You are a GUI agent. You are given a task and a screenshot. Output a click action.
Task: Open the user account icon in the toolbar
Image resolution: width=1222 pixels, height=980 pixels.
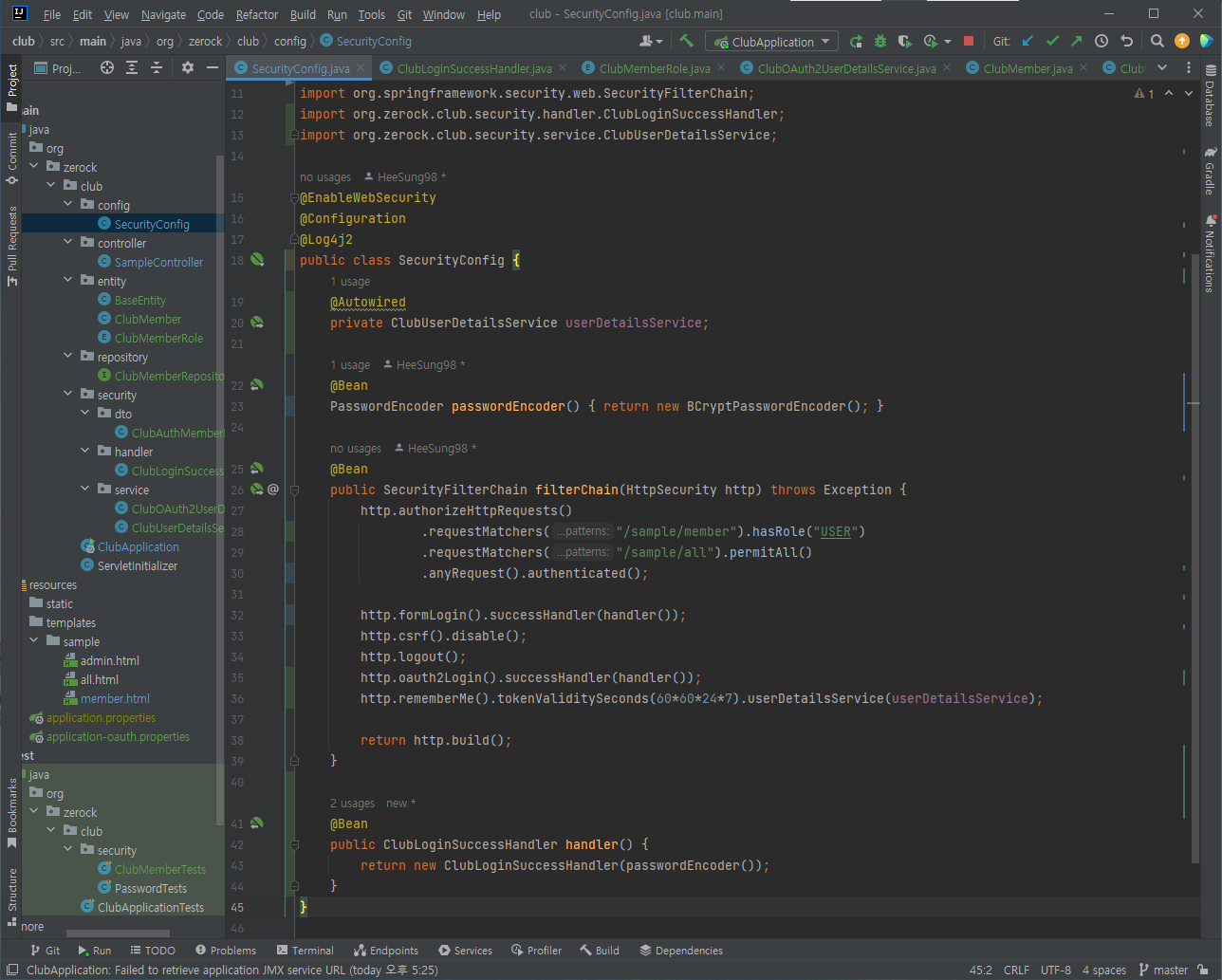coord(649,41)
